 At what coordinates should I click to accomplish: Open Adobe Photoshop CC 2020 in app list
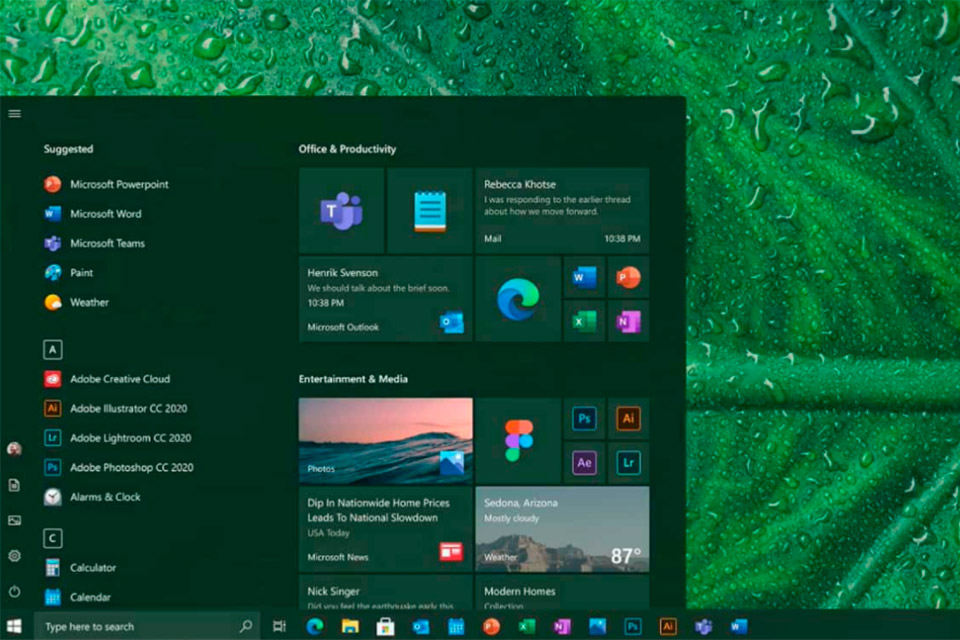click(x=119, y=467)
